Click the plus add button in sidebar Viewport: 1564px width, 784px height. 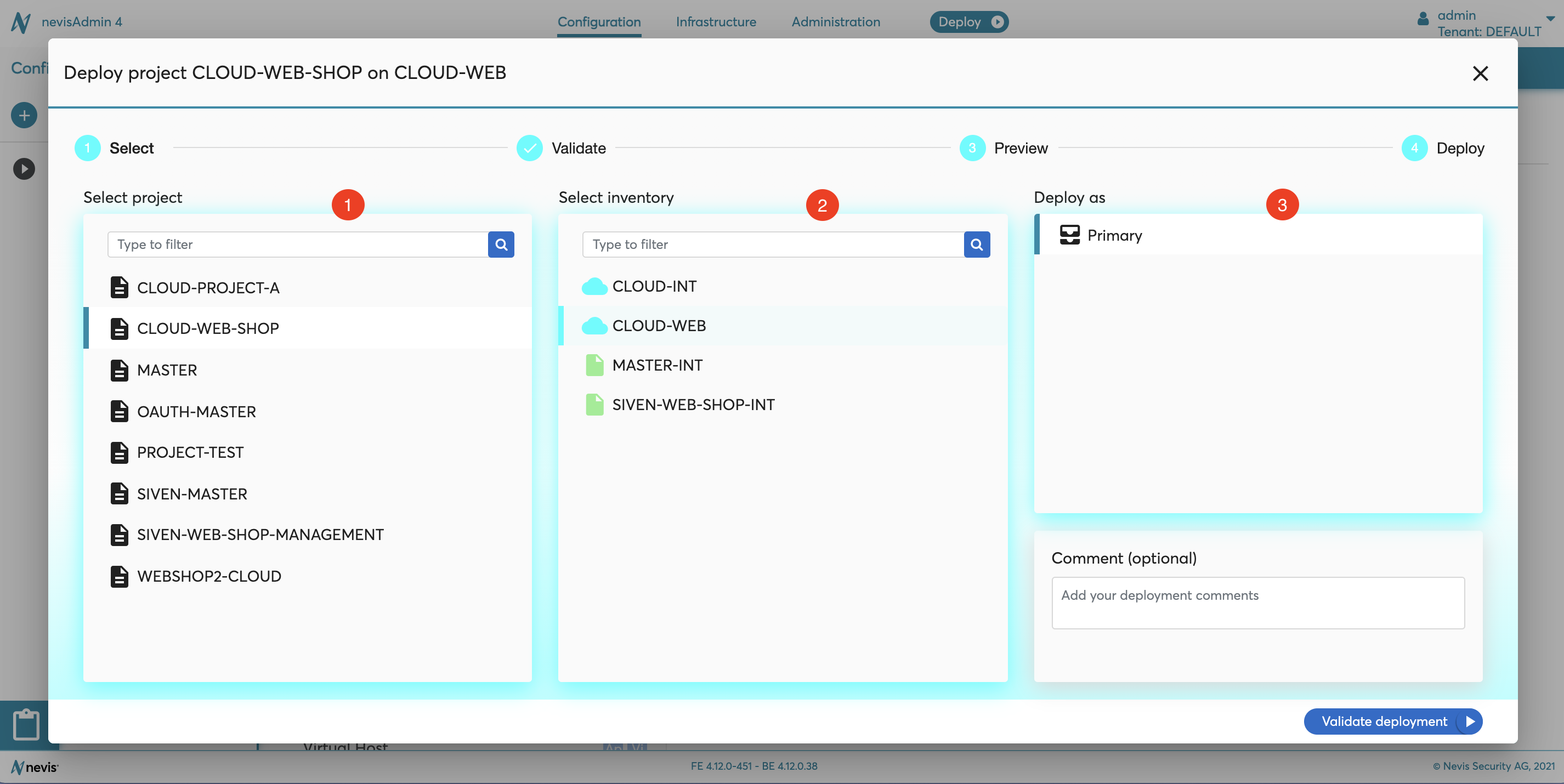coord(24,115)
